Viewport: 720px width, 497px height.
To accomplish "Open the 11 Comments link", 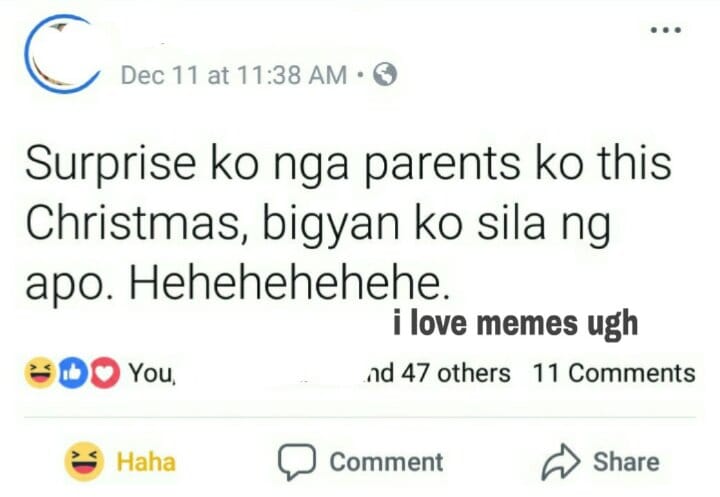I will click(x=614, y=373).
